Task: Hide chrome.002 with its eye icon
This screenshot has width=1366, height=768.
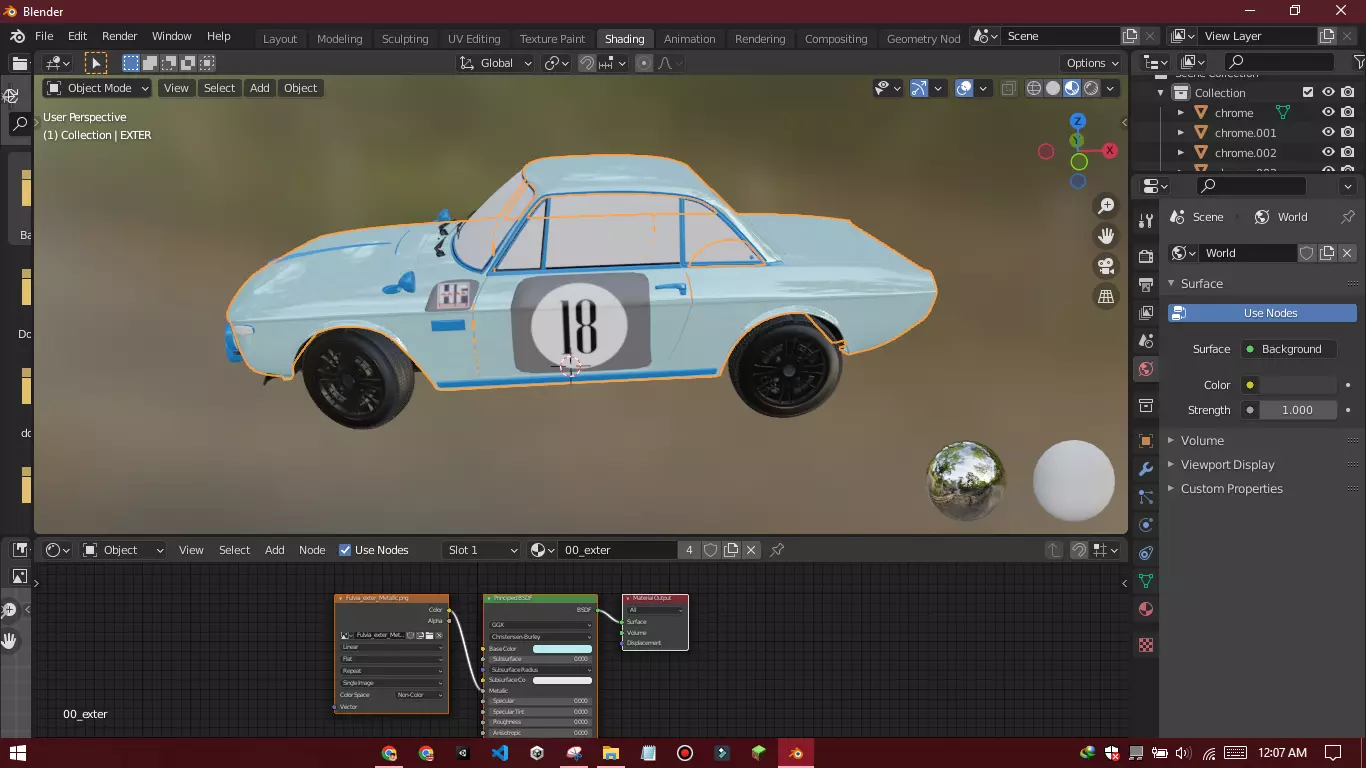Action: 1328,153
